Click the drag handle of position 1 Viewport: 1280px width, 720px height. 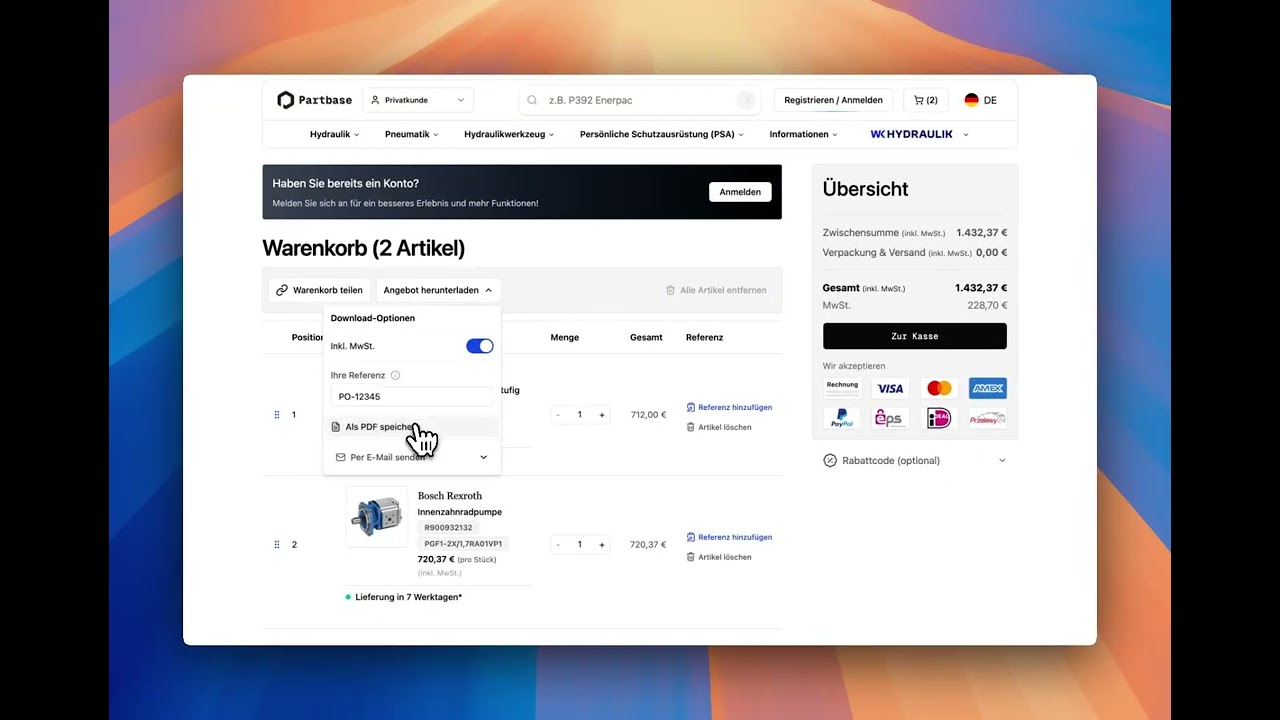pyautogui.click(x=277, y=414)
